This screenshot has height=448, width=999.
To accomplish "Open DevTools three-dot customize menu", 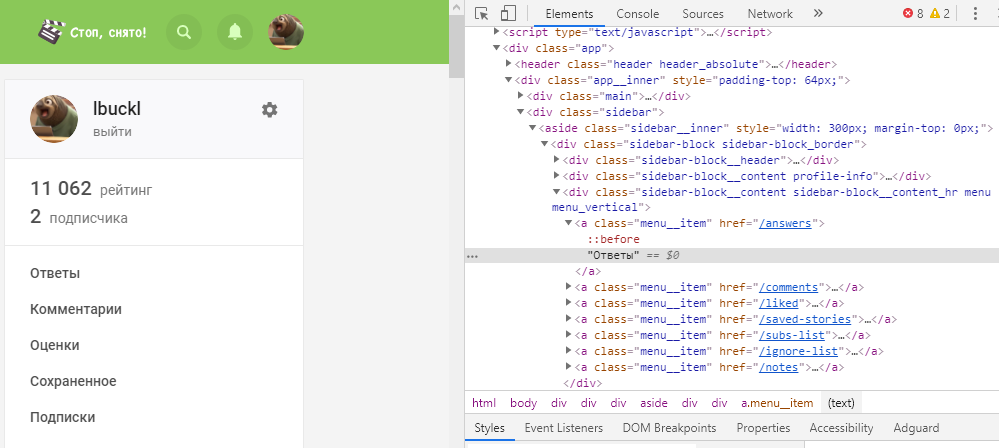I will [x=974, y=14].
